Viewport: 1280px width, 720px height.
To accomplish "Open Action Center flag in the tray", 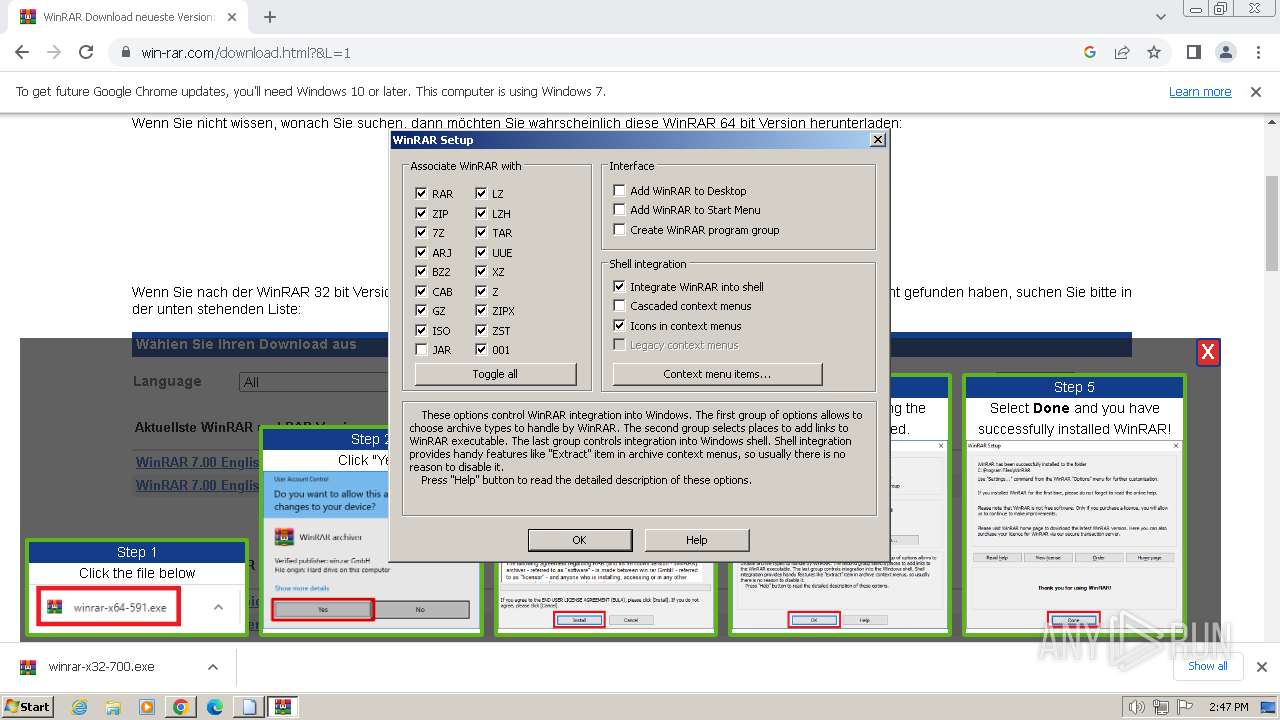I will pos(1185,707).
